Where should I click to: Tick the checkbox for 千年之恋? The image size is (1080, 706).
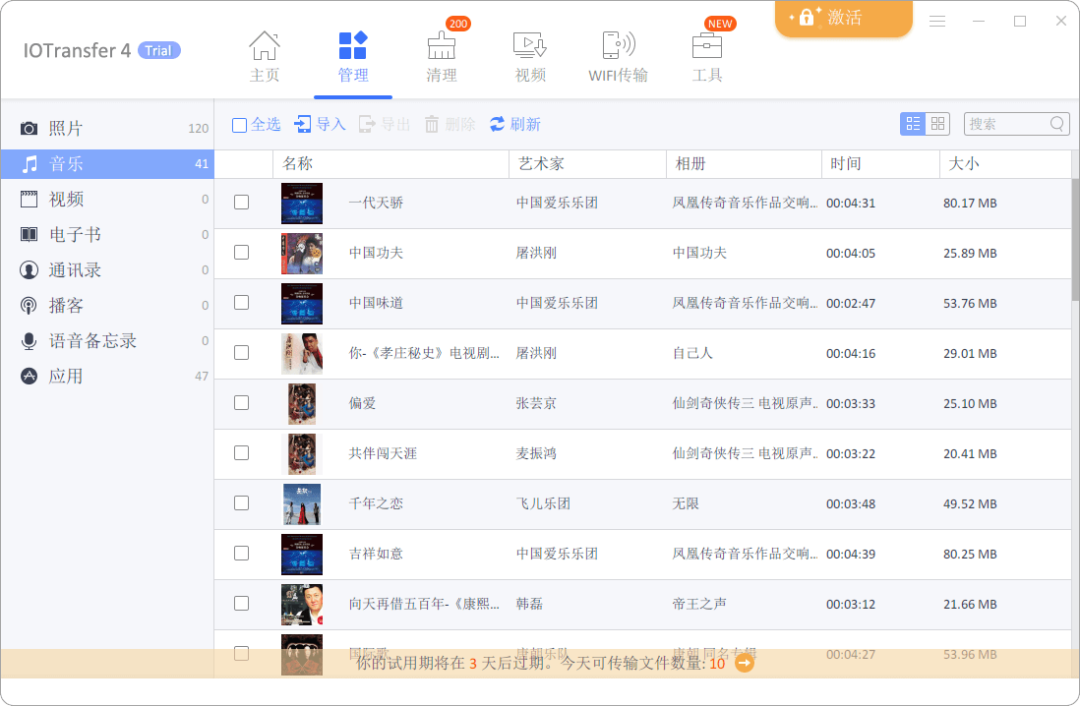(x=241, y=504)
